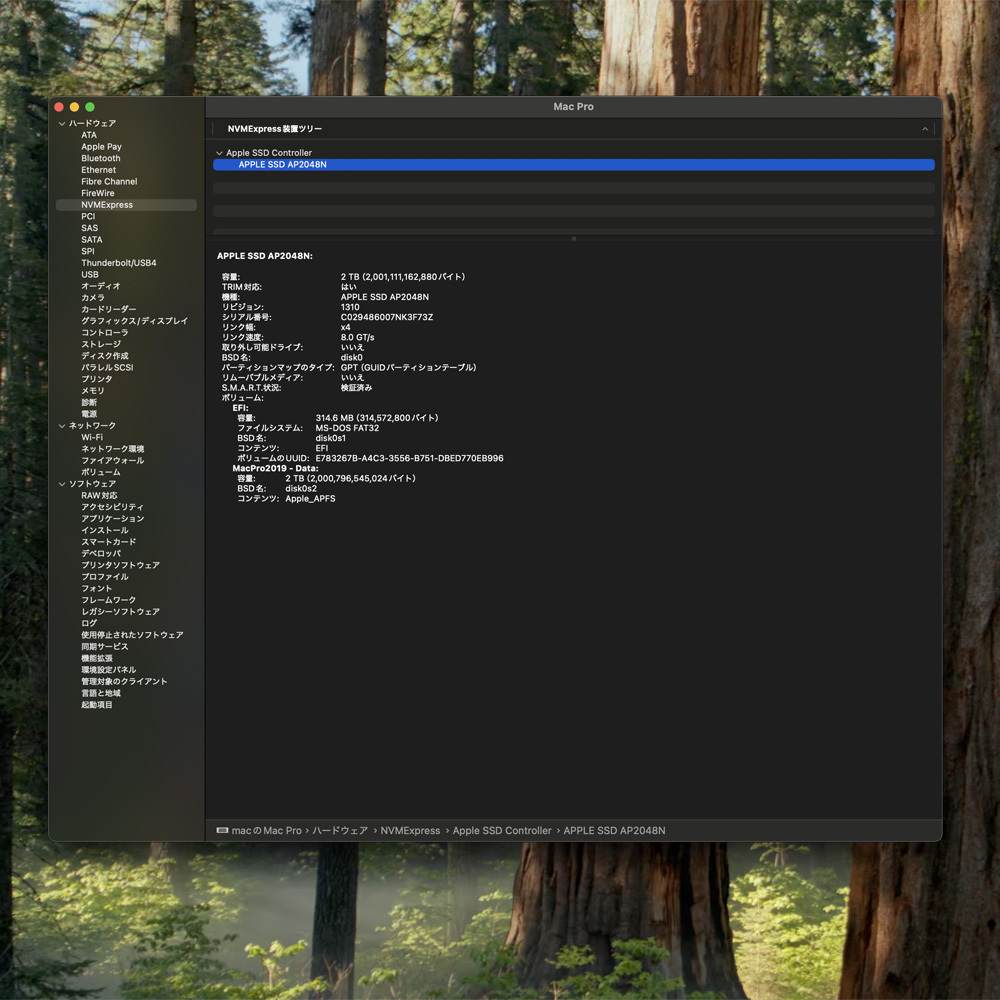Open 言語と地域 in the sidebar
This screenshot has height=1000, width=1000.
(101, 693)
